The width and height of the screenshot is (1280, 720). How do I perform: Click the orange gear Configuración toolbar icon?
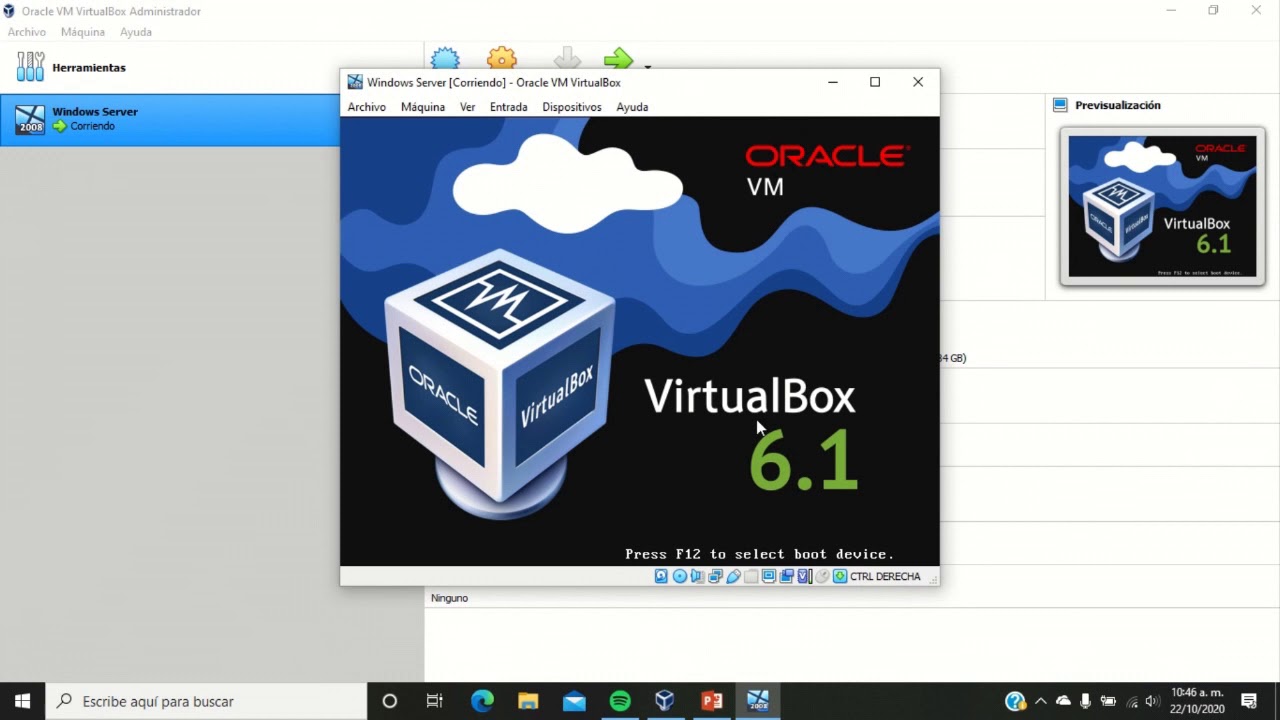pos(502,58)
